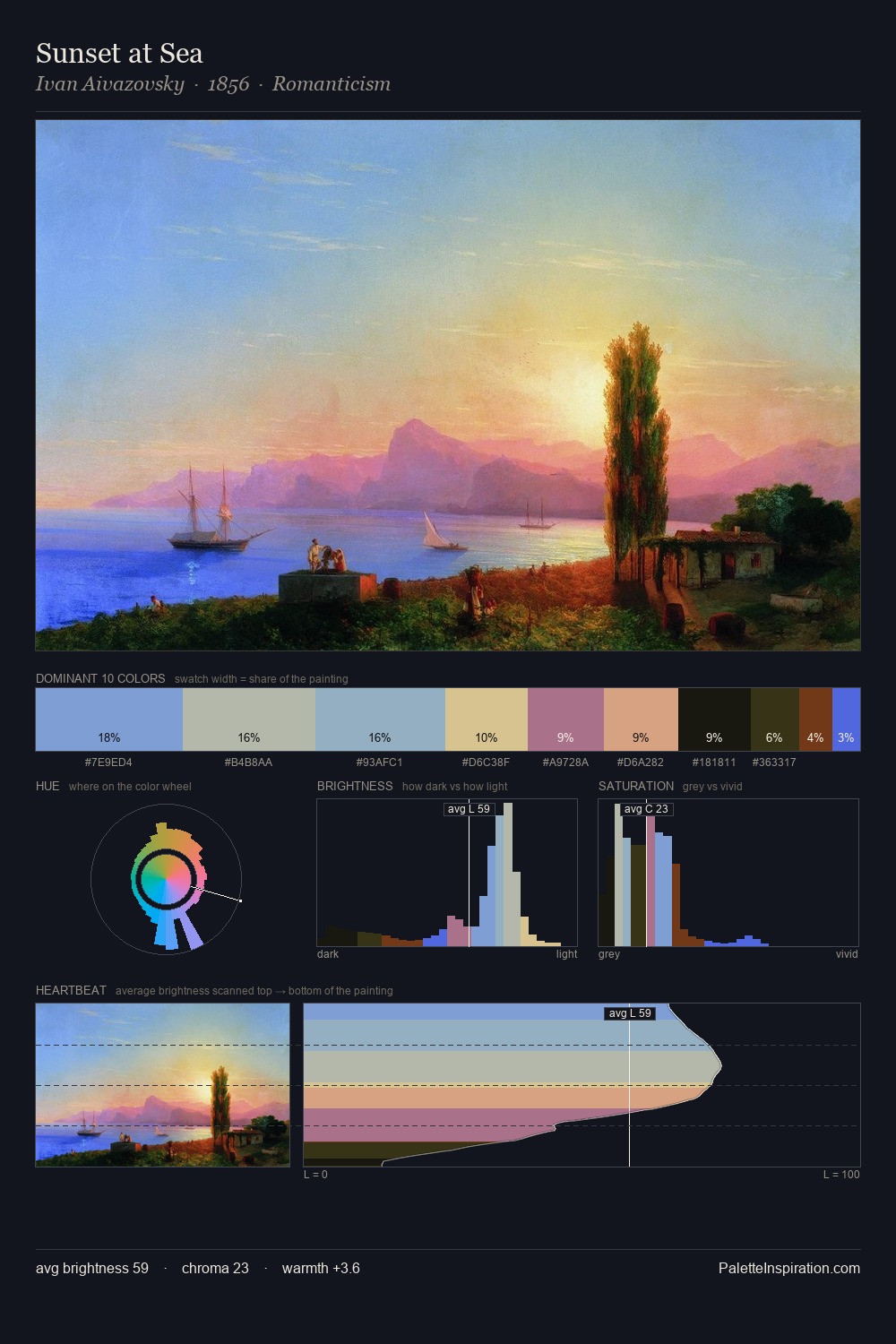Click the '#7E9ED4' hex code label

pos(108,762)
